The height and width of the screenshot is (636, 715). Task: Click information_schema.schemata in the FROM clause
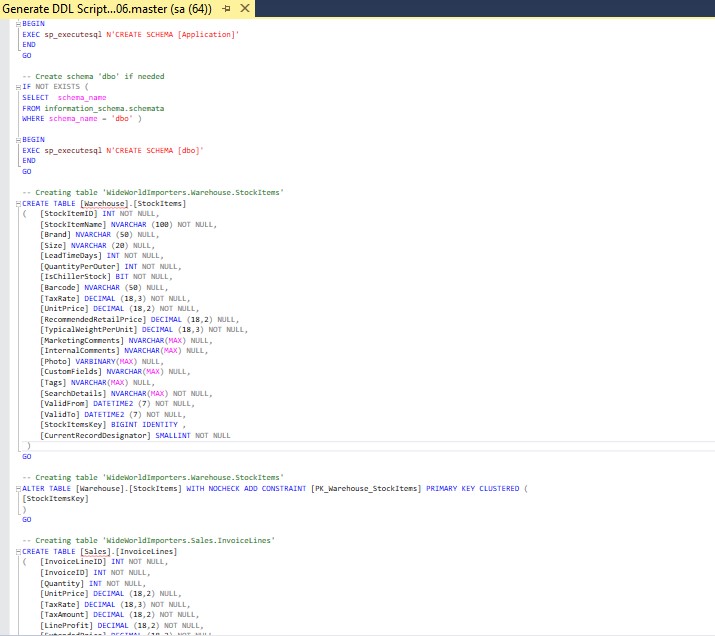pyautogui.click(x=104, y=108)
